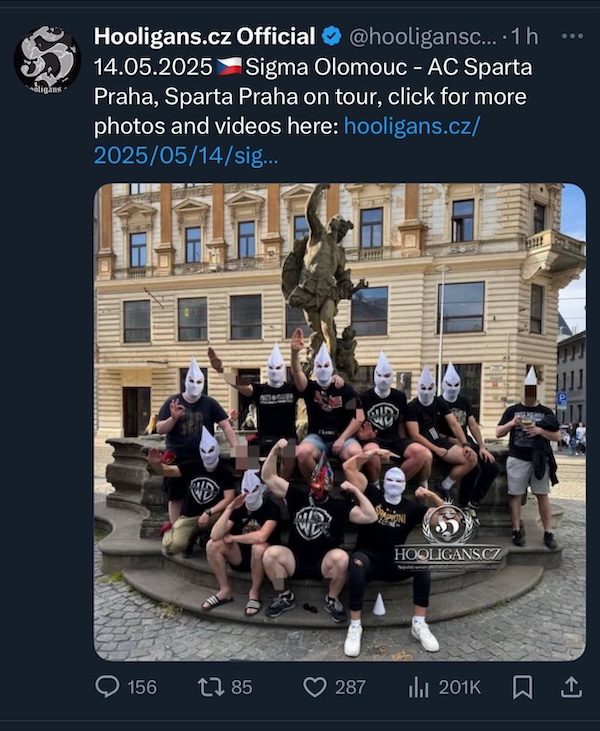The width and height of the screenshot is (600, 731).
Task: Like the post with the heart icon
Action: (x=315, y=687)
